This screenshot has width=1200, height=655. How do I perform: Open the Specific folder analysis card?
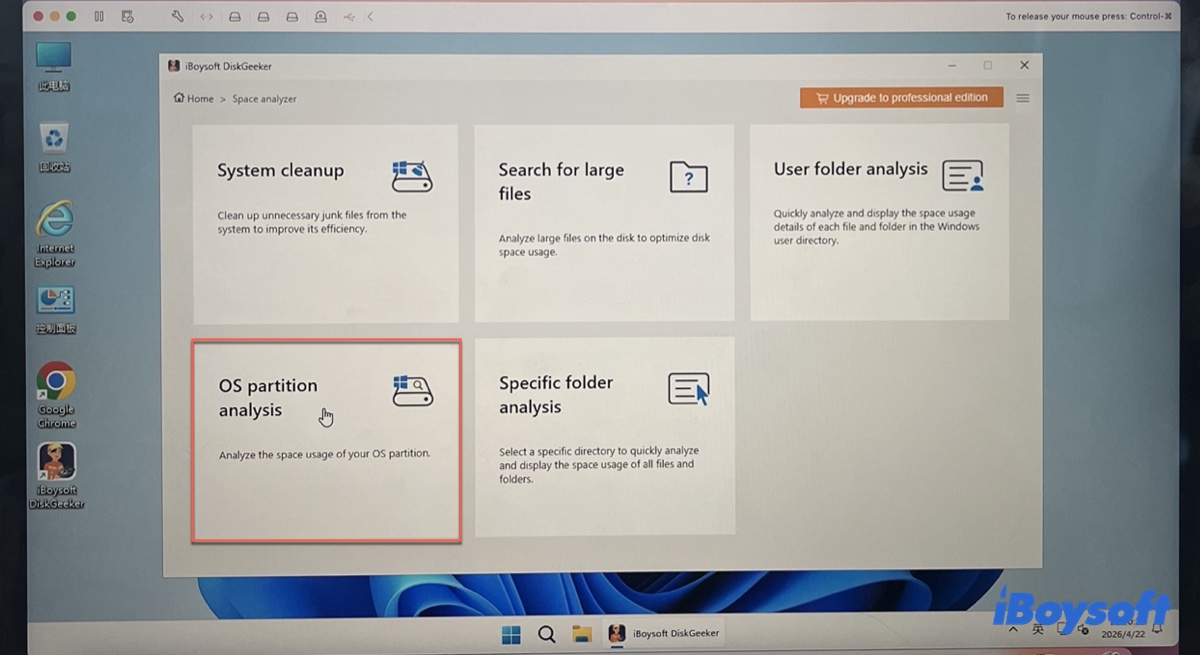[x=605, y=436]
